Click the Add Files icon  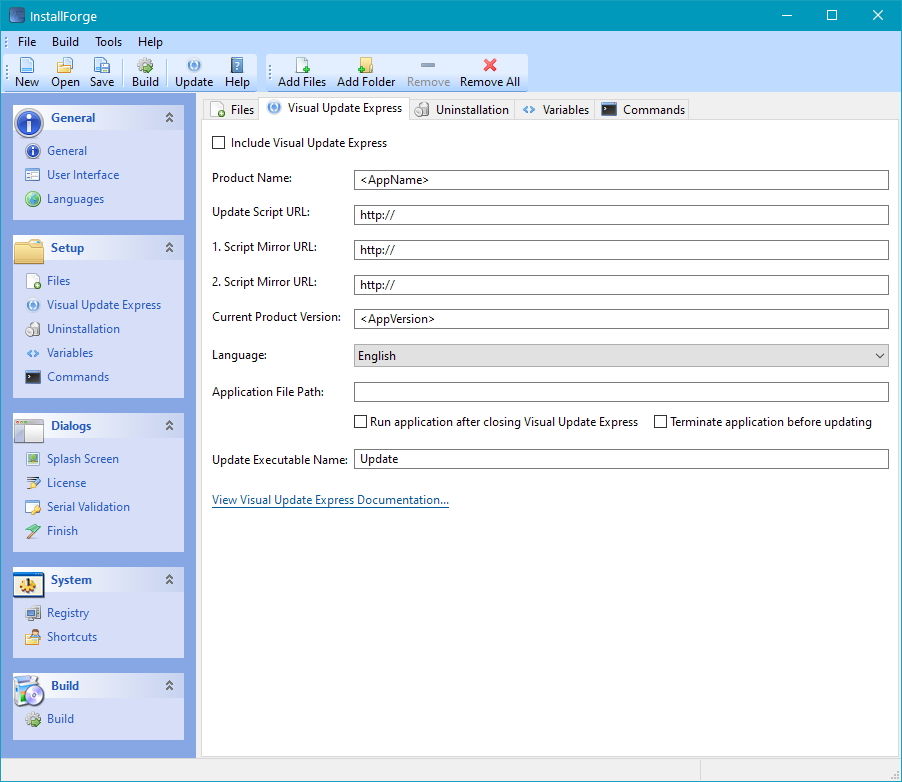tap(299, 71)
